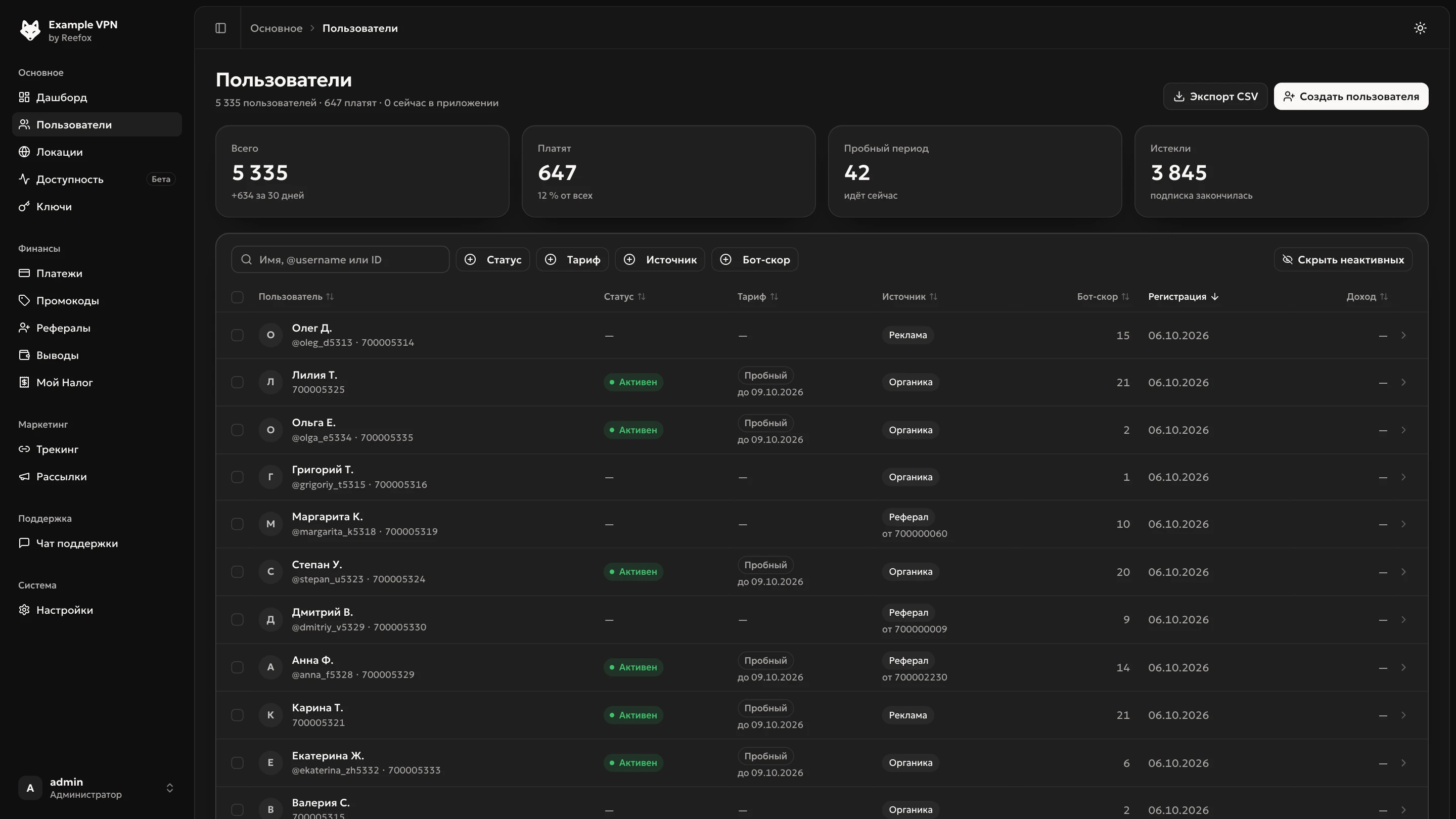
Task: Click Создать пользователя button
Action: (1351, 96)
